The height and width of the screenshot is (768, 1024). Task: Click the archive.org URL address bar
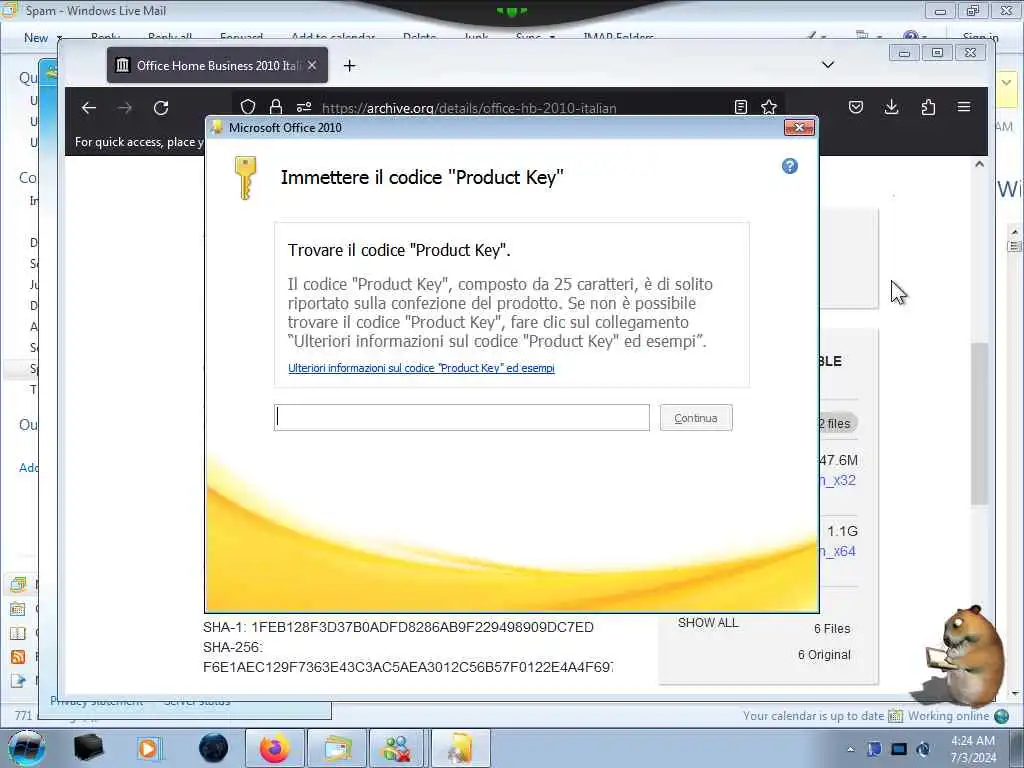point(469,108)
